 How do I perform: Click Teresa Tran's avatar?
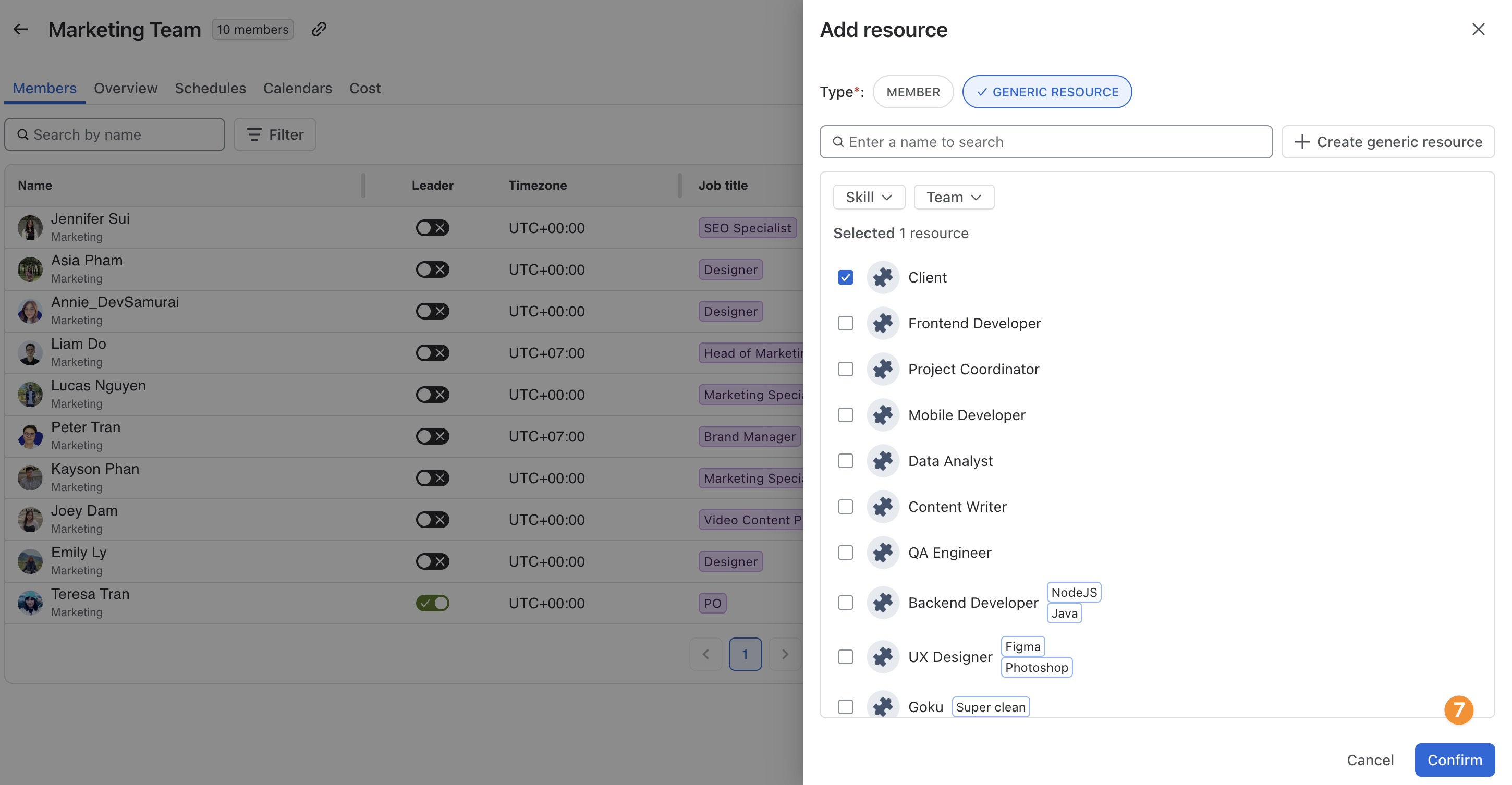click(x=30, y=603)
